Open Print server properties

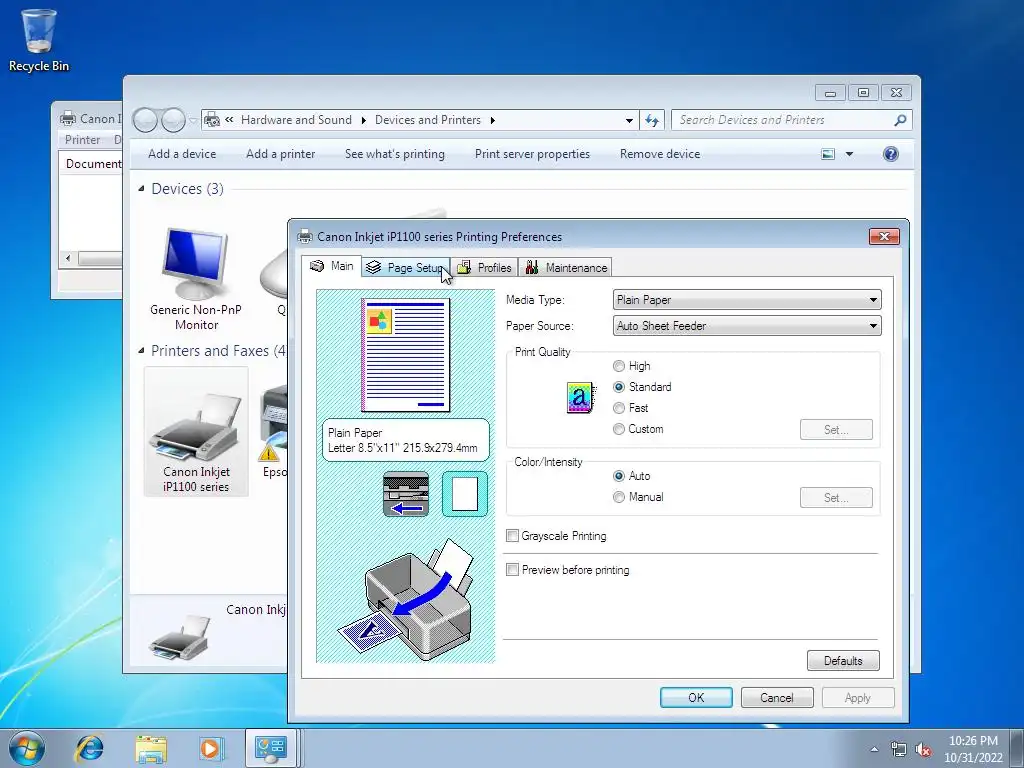pyautogui.click(x=532, y=154)
